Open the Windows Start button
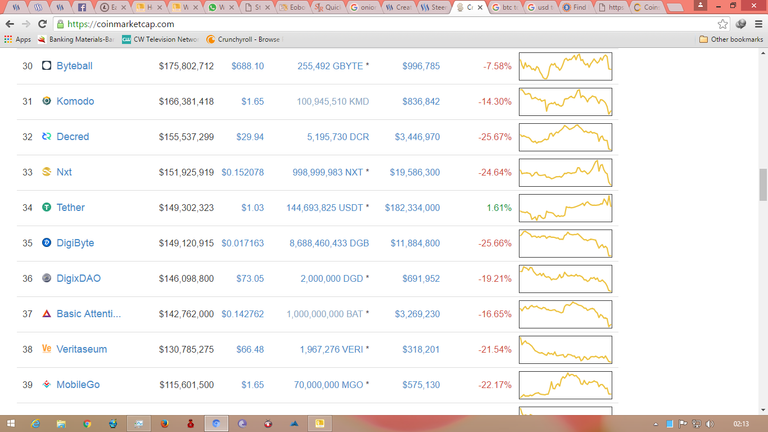The image size is (768, 432). point(11,424)
